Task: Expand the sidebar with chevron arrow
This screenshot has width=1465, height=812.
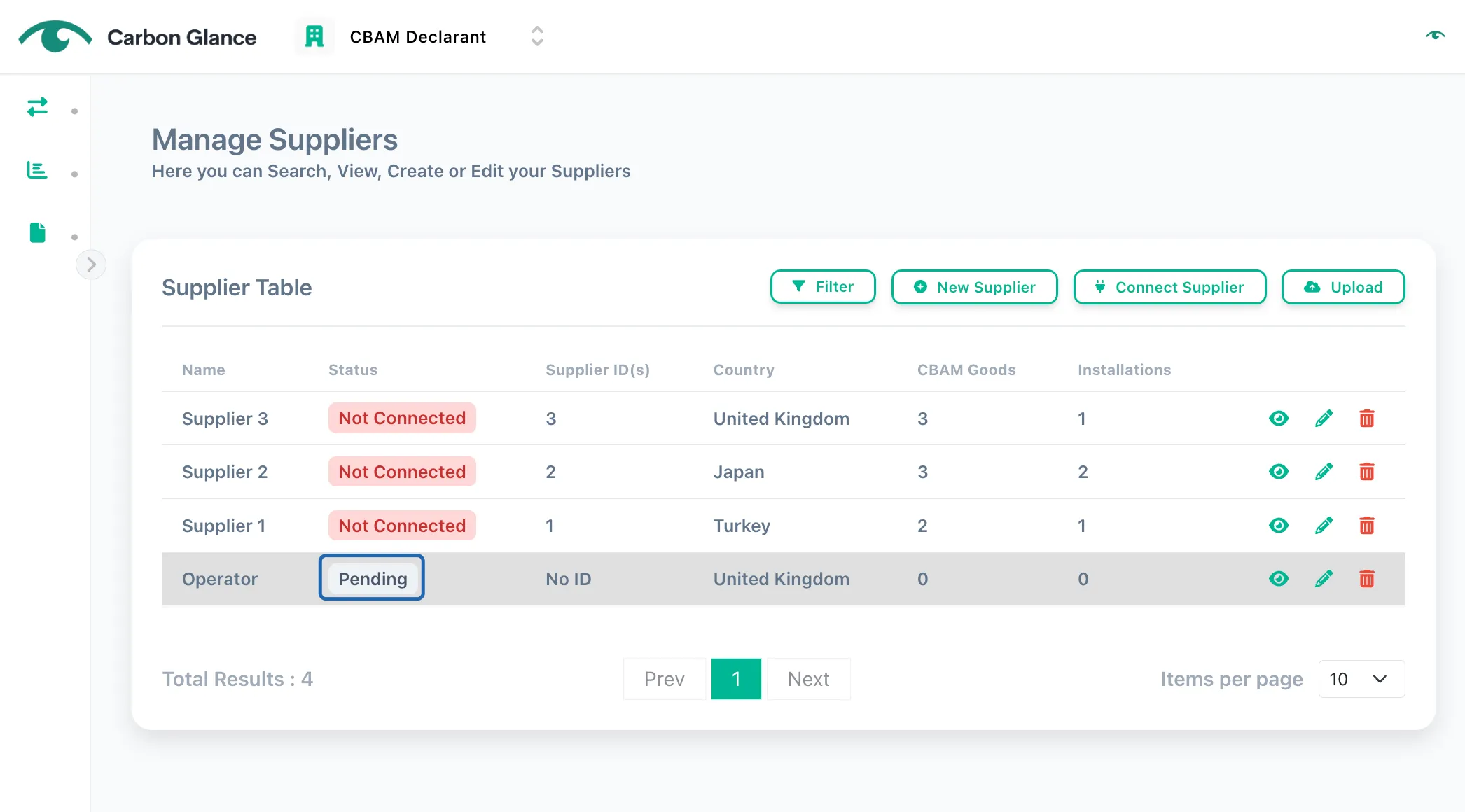Action: point(91,265)
